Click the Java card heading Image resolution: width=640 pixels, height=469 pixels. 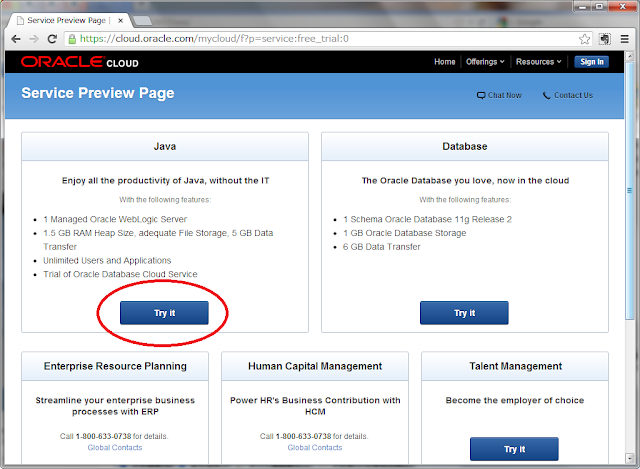point(165,147)
